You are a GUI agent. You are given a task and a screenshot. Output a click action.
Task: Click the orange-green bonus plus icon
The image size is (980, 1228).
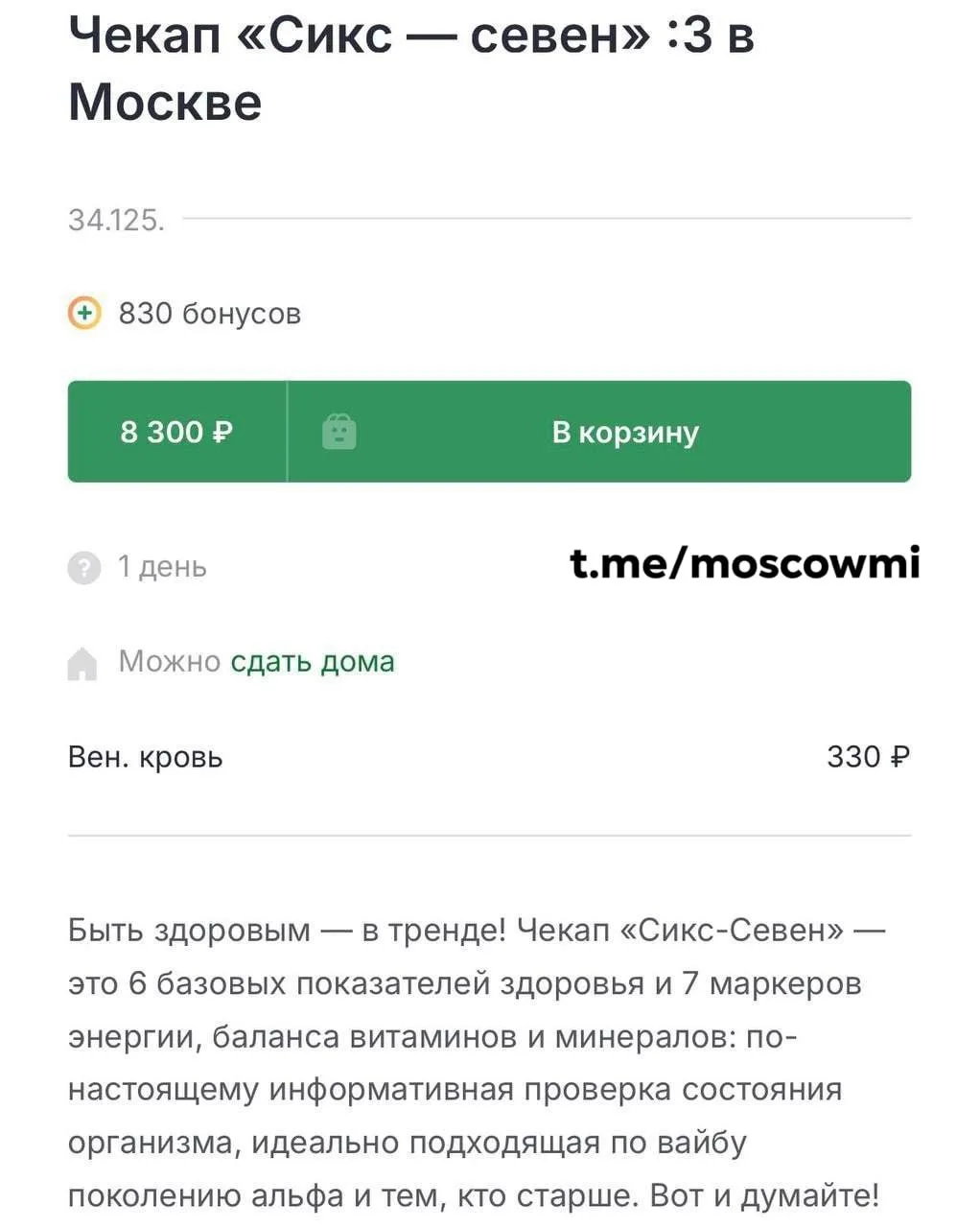[84, 313]
